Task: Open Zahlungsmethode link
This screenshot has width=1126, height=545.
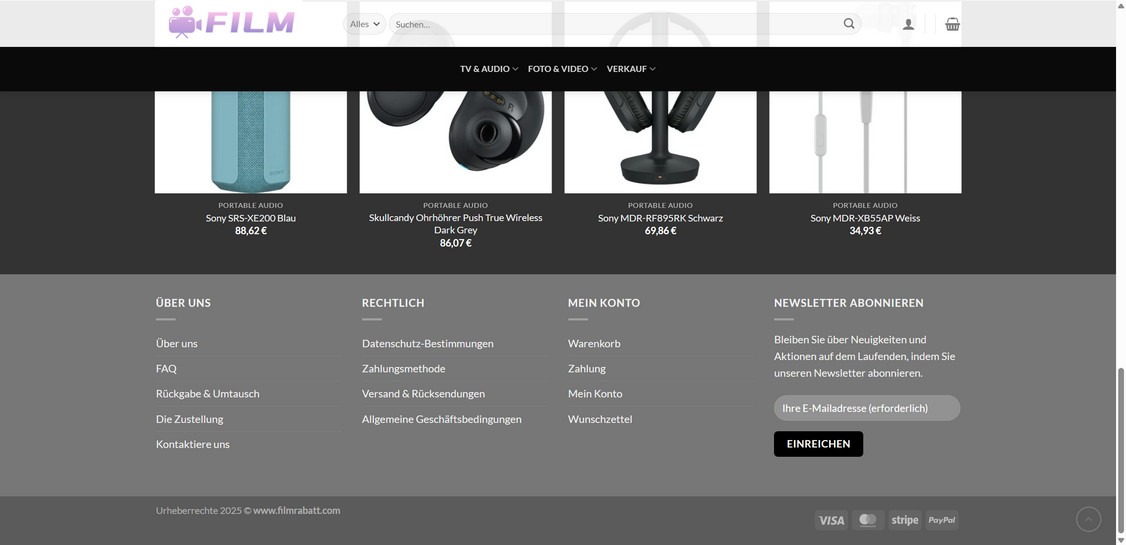Action: pyautogui.click(x=404, y=368)
